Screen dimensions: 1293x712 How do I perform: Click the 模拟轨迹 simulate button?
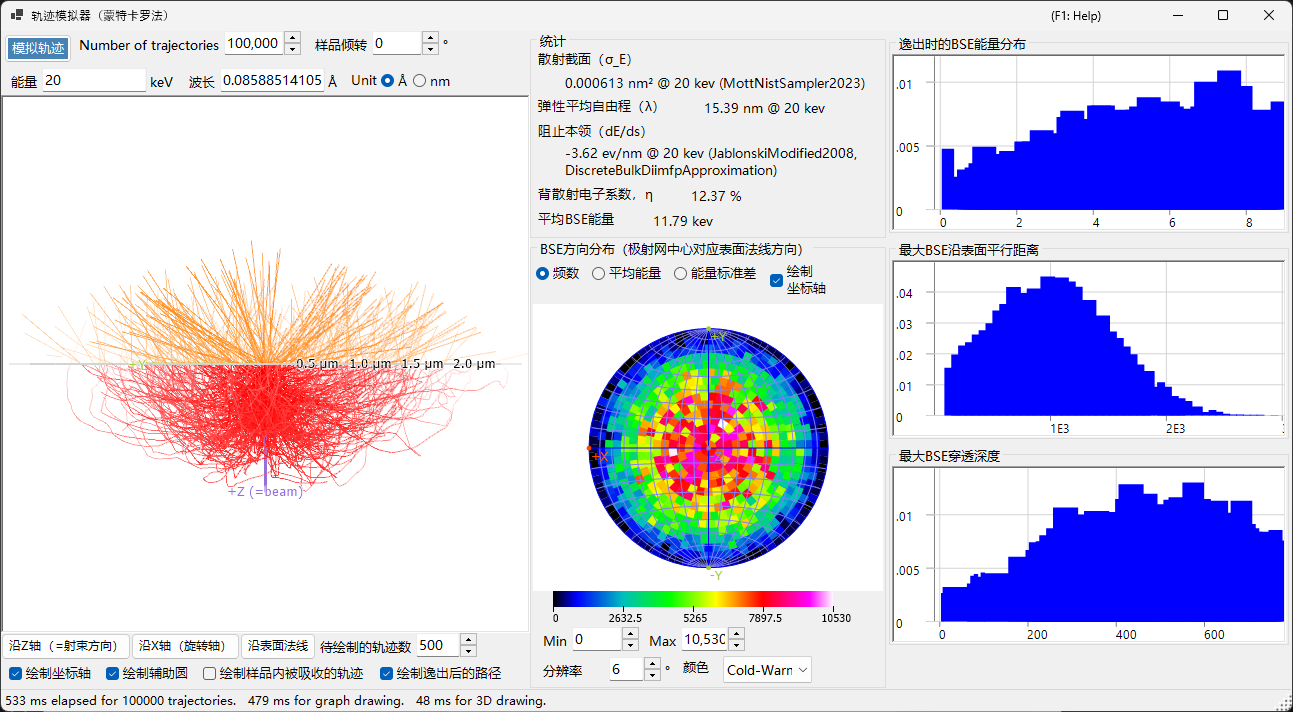click(38, 48)
